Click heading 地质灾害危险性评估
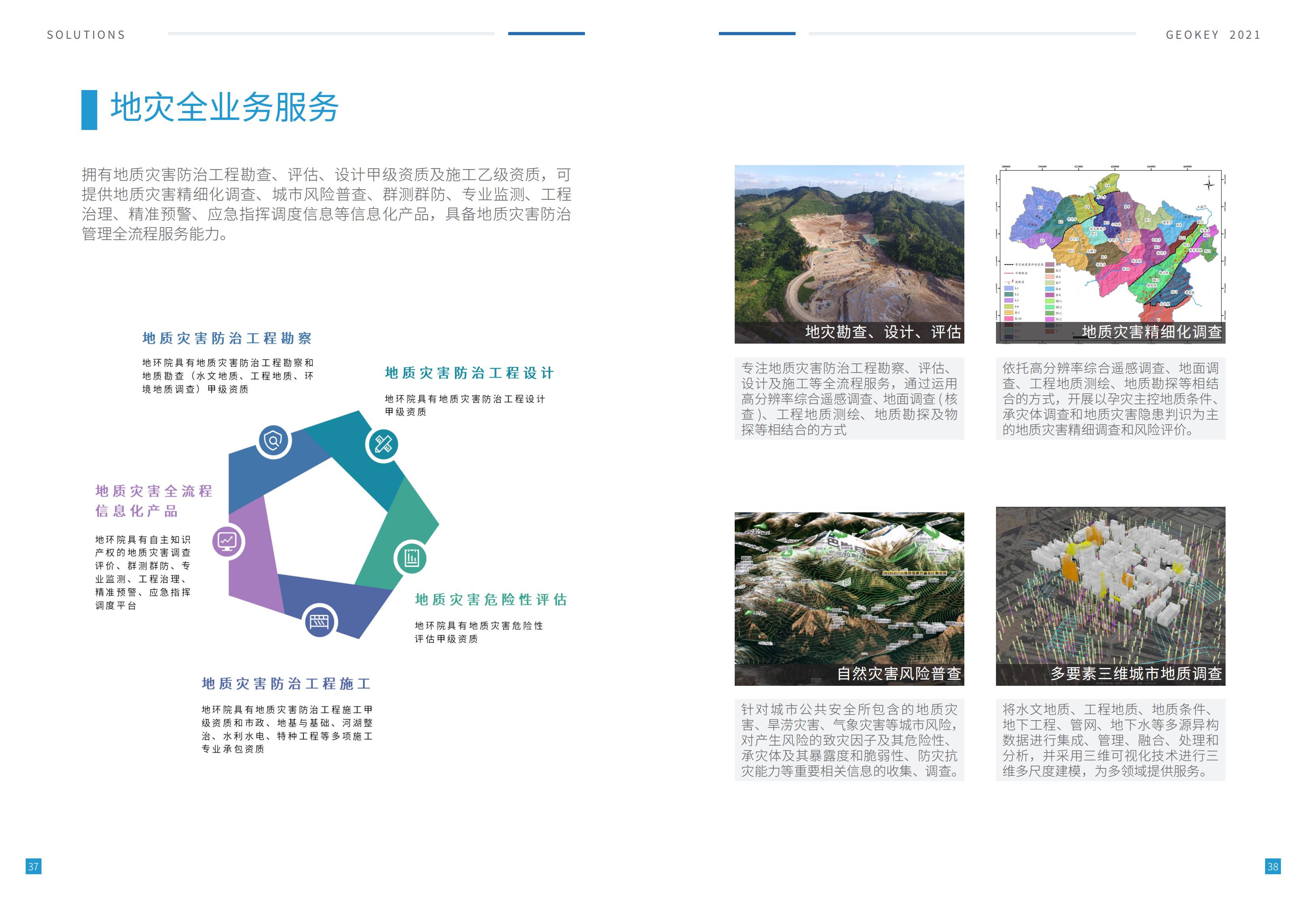Viewport: 1307px width, 924px height. (x=491, y=600)
